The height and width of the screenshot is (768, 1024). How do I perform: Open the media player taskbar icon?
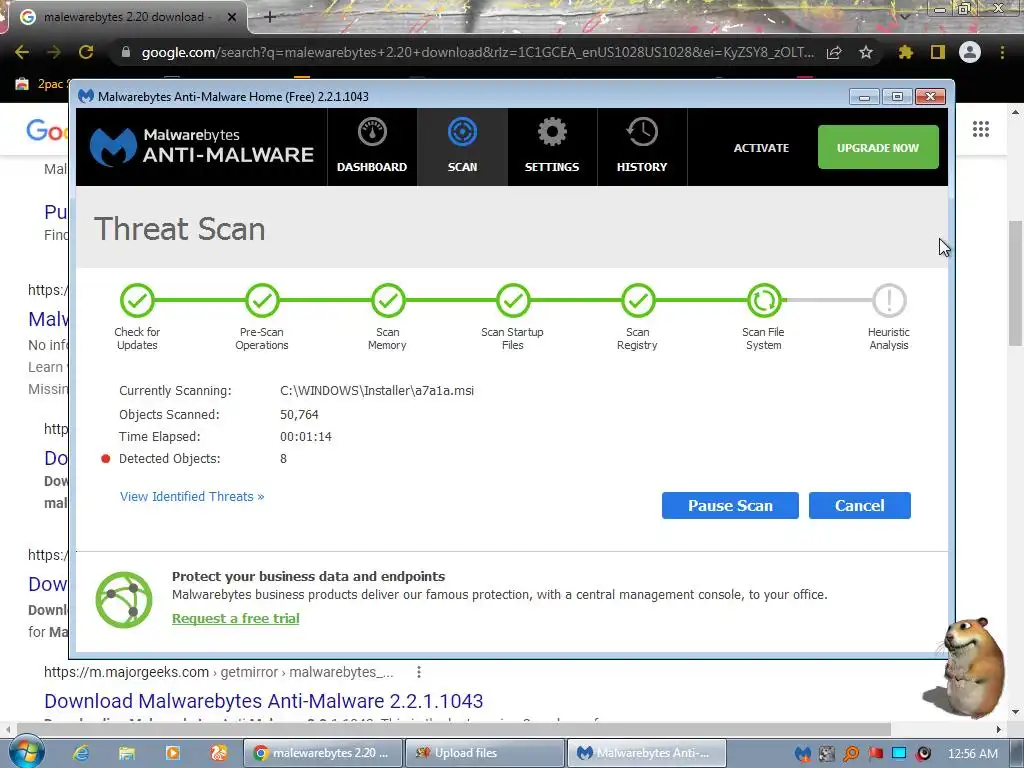pos(173,753)
